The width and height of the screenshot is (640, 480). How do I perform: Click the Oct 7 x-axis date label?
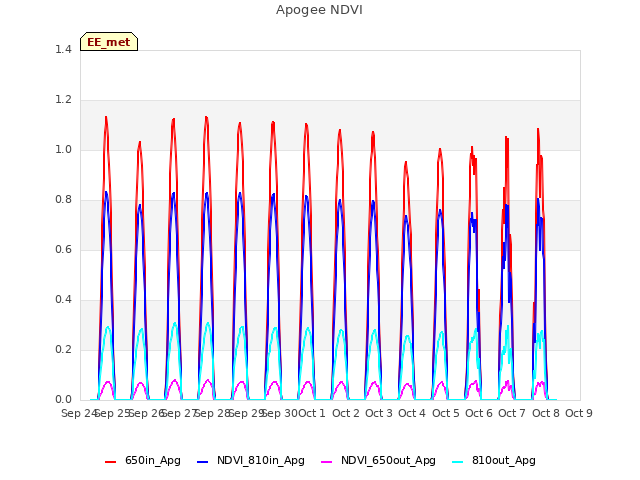pos(512,413)
